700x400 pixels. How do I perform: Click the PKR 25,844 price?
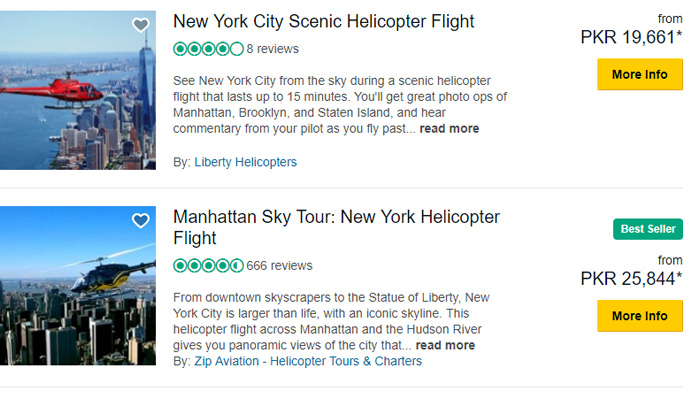click(x=631, y=279)
